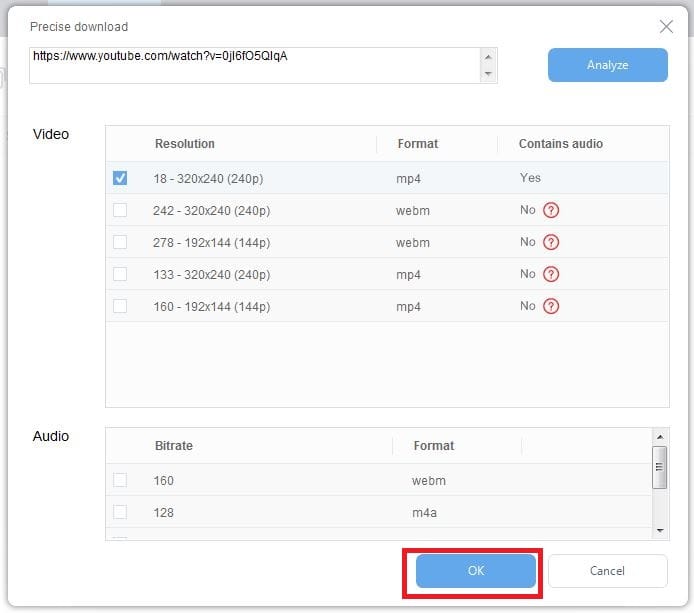The width and height of the screenshot is (694, 613).
Task: Check the 278 - 192x144 webm option
Action: point(120,242)
